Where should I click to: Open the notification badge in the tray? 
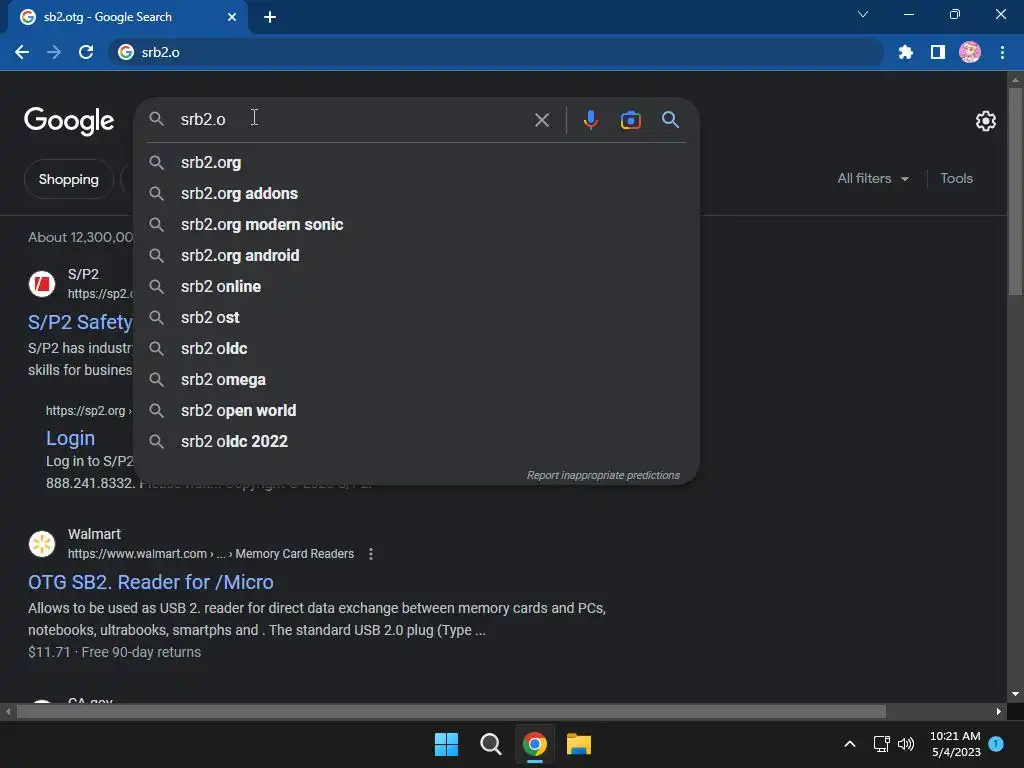[996, 744]
